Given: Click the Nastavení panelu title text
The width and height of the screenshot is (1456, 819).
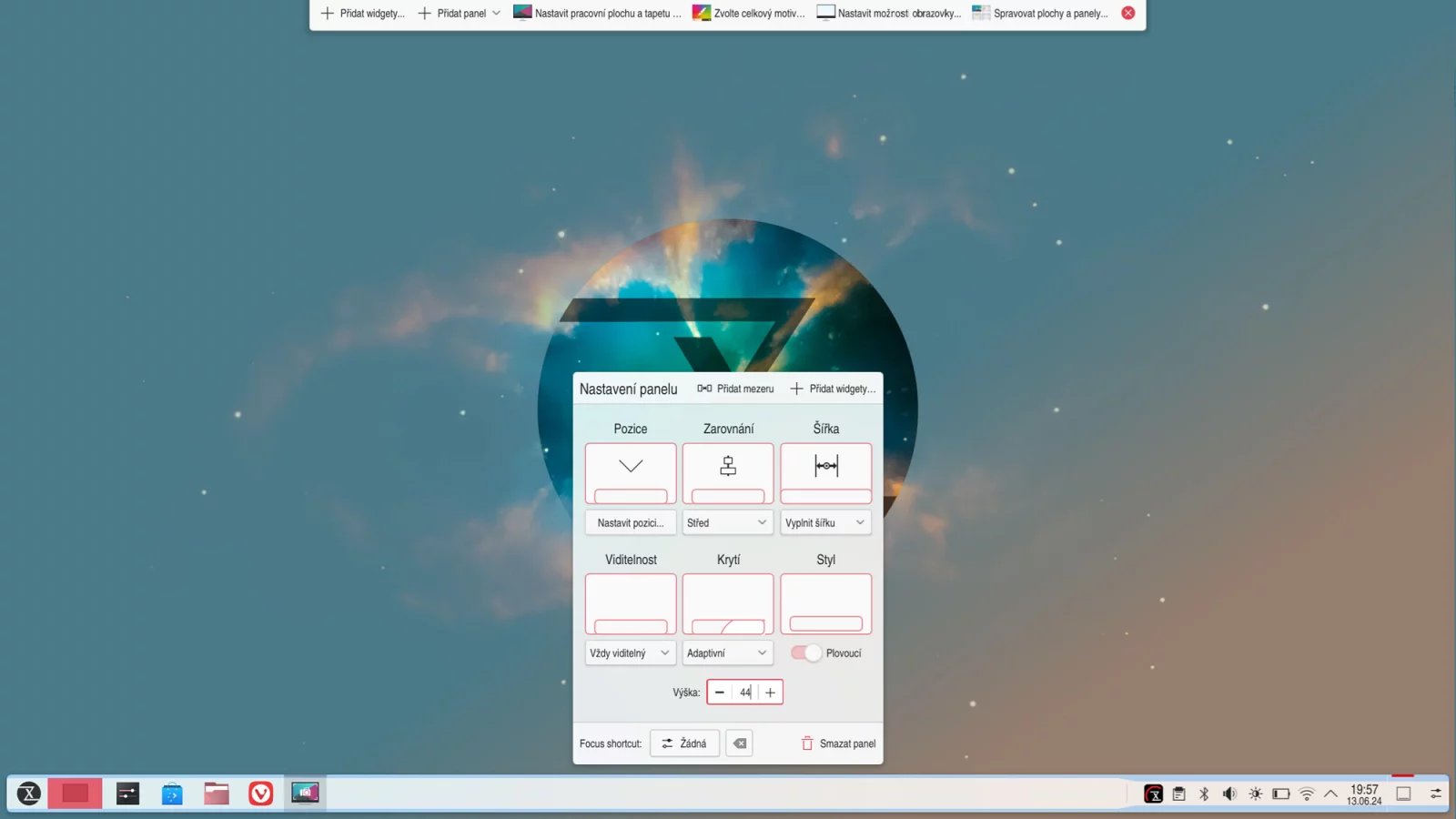Looking at the screenshot, I should [629, 389].
